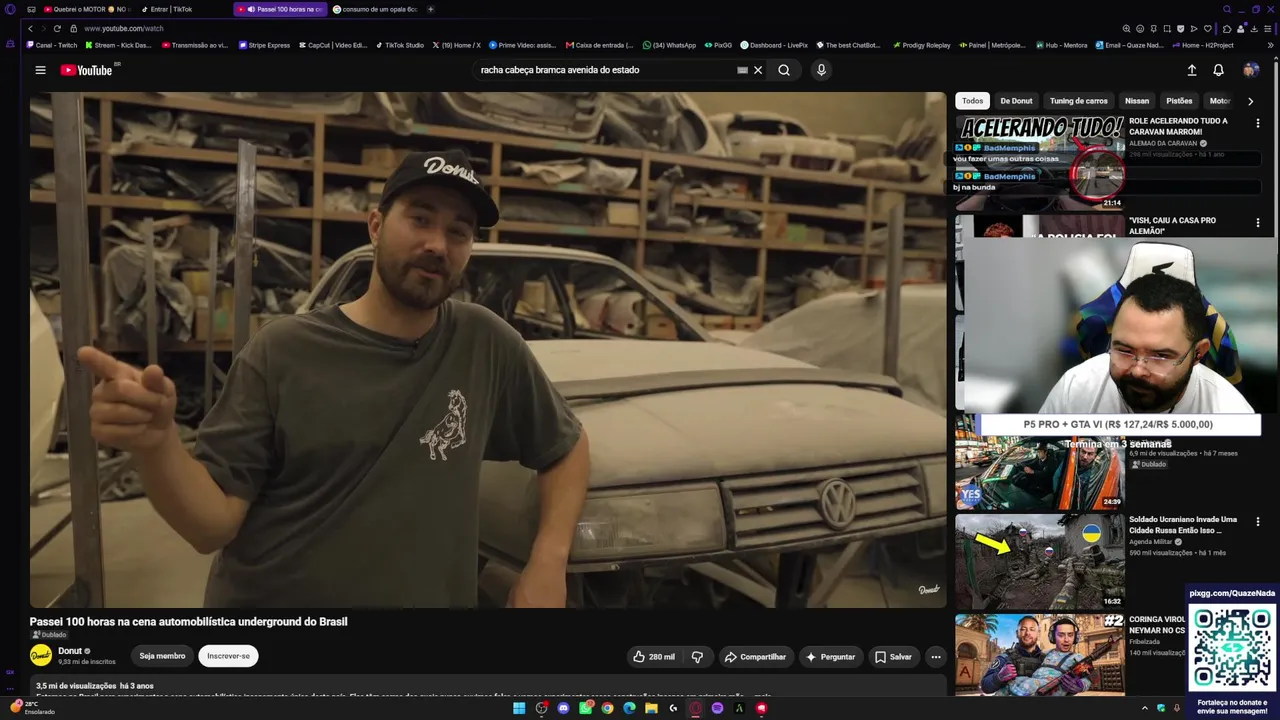Go forward in browser history
This screenshot has width=1280, height=720.
[43, 28]
